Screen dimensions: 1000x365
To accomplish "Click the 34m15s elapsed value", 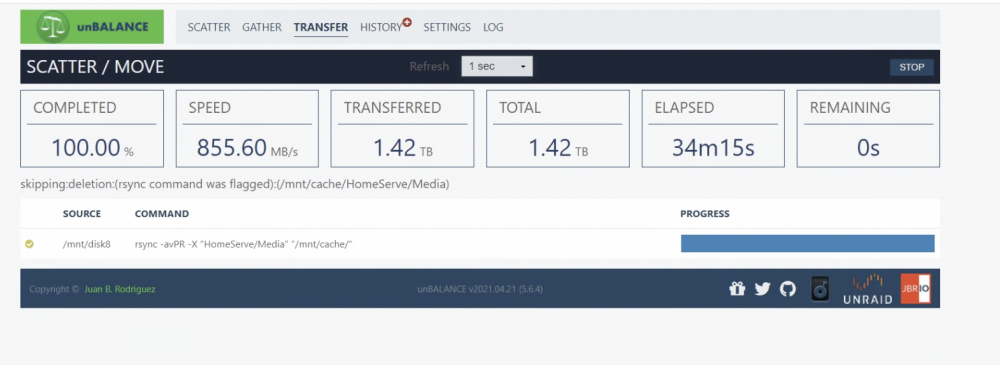I will pos(714,148).
